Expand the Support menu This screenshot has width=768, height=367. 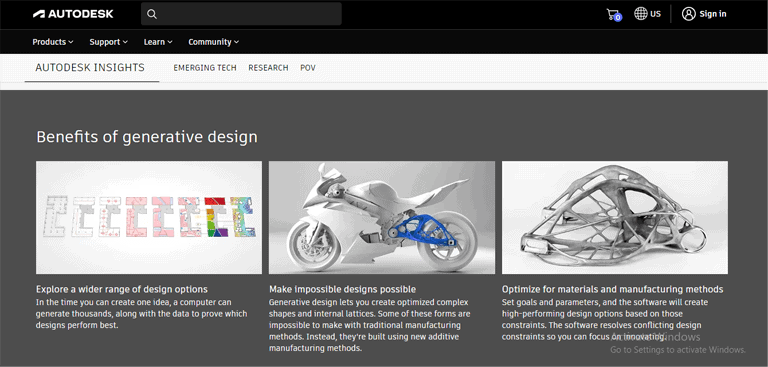point(108,42)
